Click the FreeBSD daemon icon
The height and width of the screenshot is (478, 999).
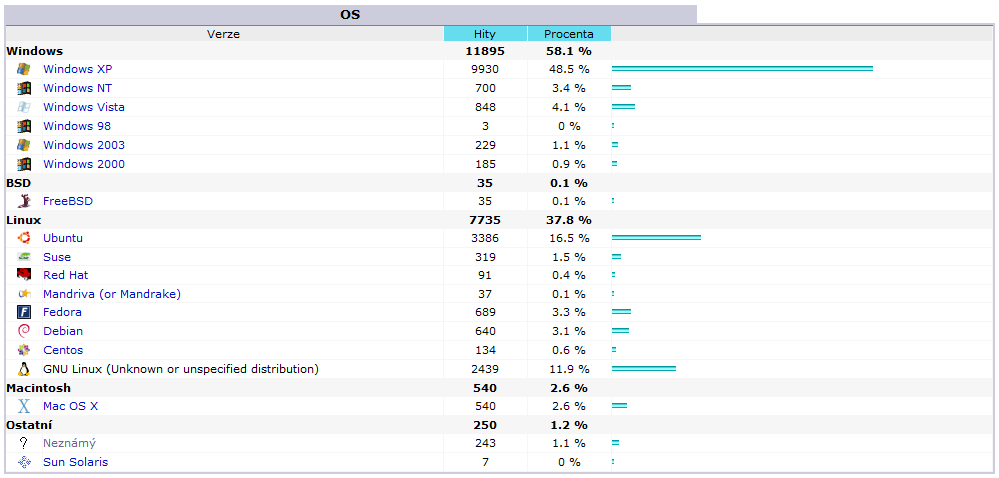click(24, 201)
